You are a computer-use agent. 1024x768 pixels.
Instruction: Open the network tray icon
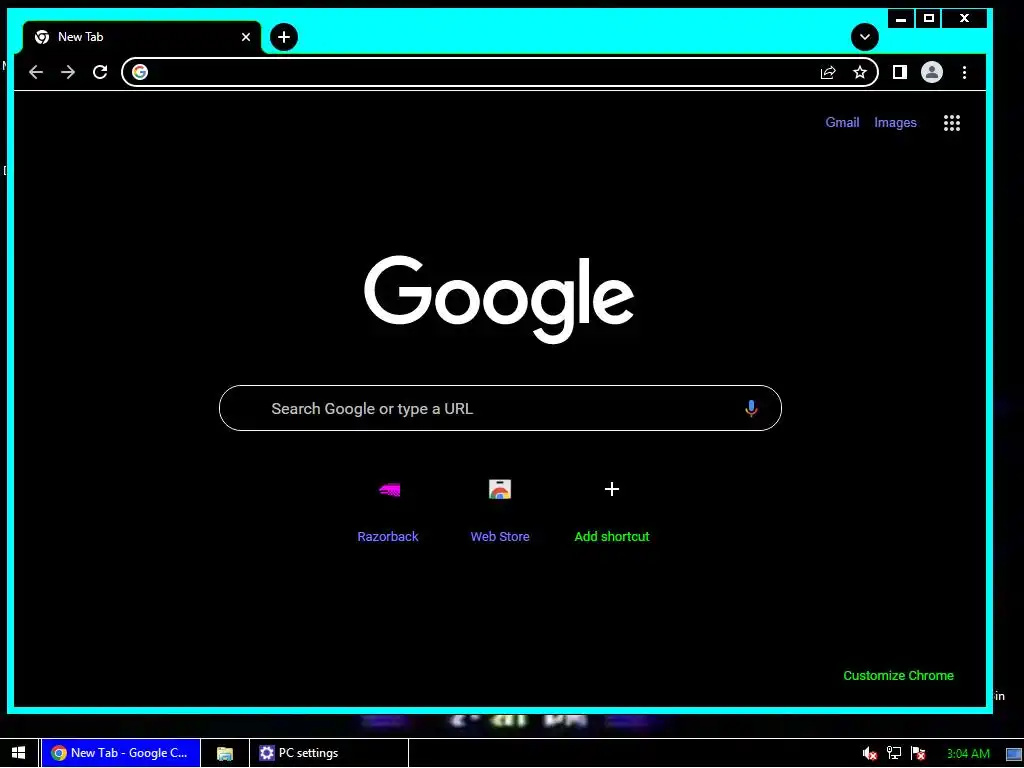(x=893, y=754)
